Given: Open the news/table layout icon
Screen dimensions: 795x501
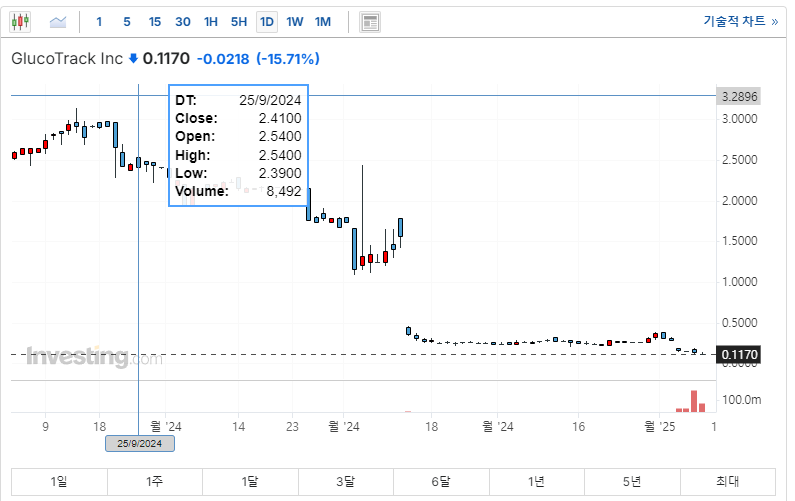Looking at the screenshot, I should click(x=370, y=22).
